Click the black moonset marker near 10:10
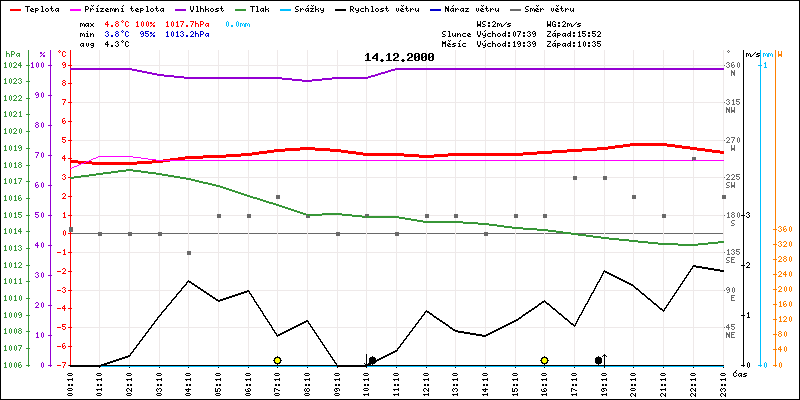Screen dimensions: 800x400 coord(372,360)
